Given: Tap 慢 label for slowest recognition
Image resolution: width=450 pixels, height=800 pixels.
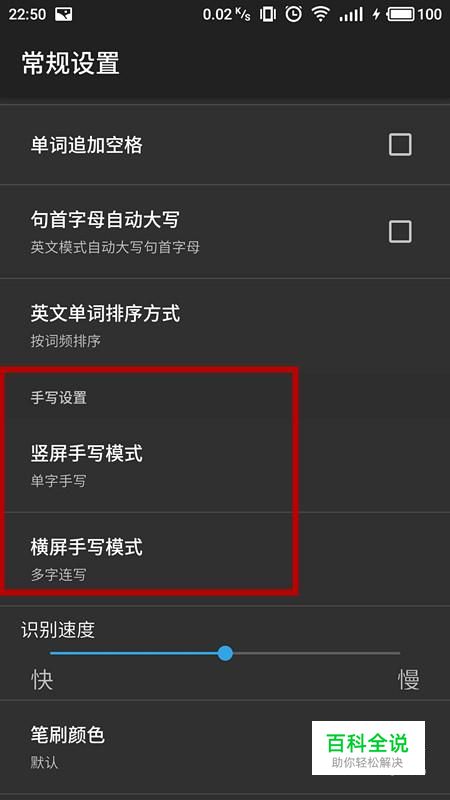Looking at the screenshot, I should 409,680.
